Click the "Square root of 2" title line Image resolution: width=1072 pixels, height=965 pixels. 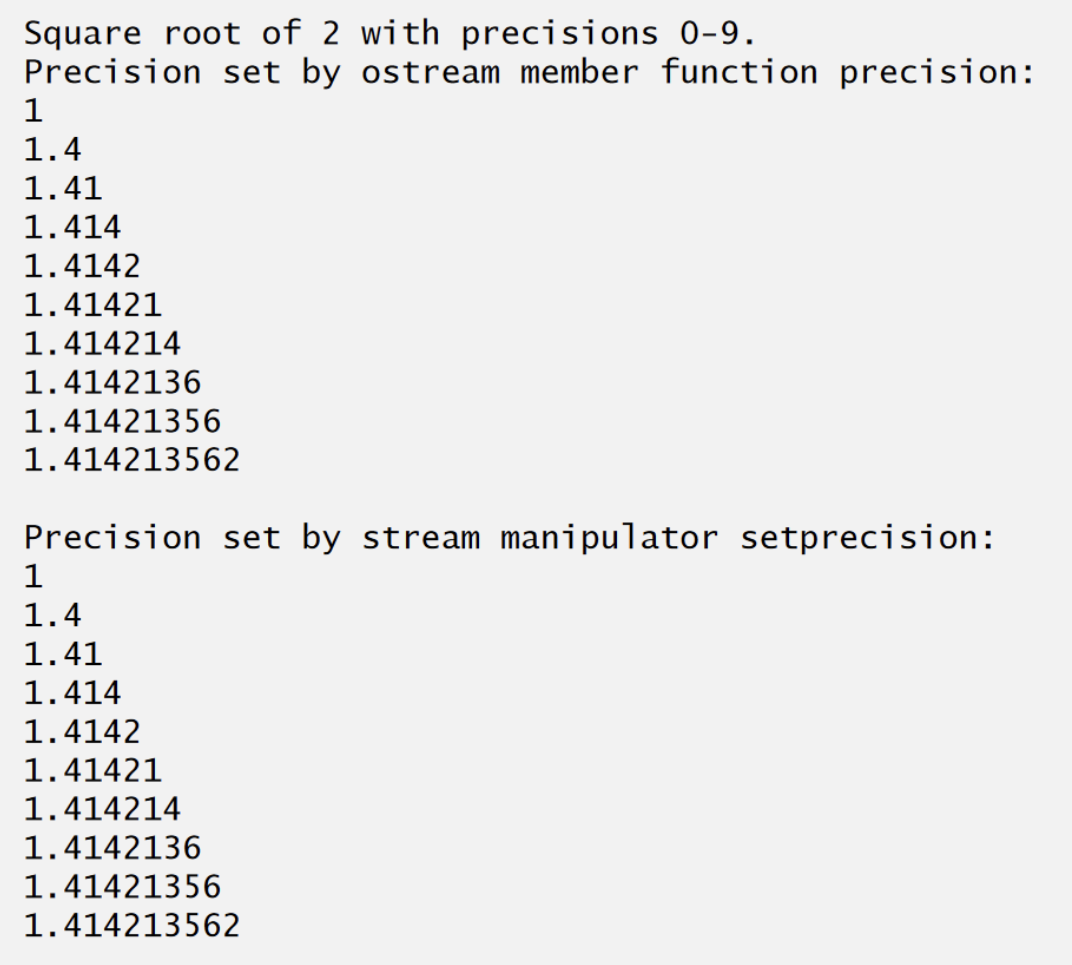click(390, 33)
